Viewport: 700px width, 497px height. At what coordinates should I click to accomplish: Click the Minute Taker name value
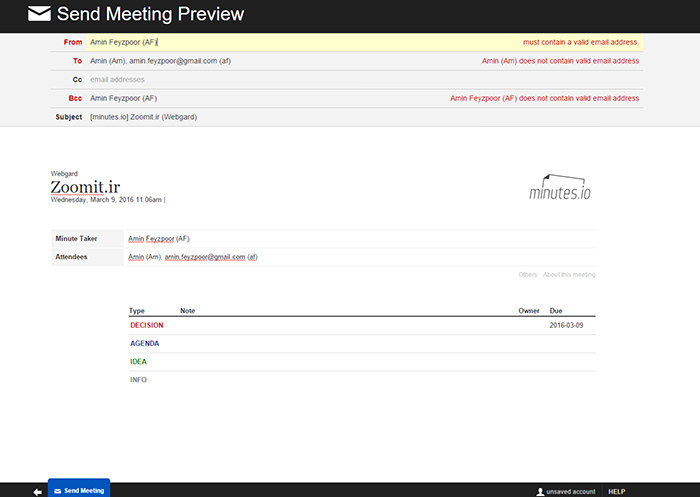click(158, 239)
